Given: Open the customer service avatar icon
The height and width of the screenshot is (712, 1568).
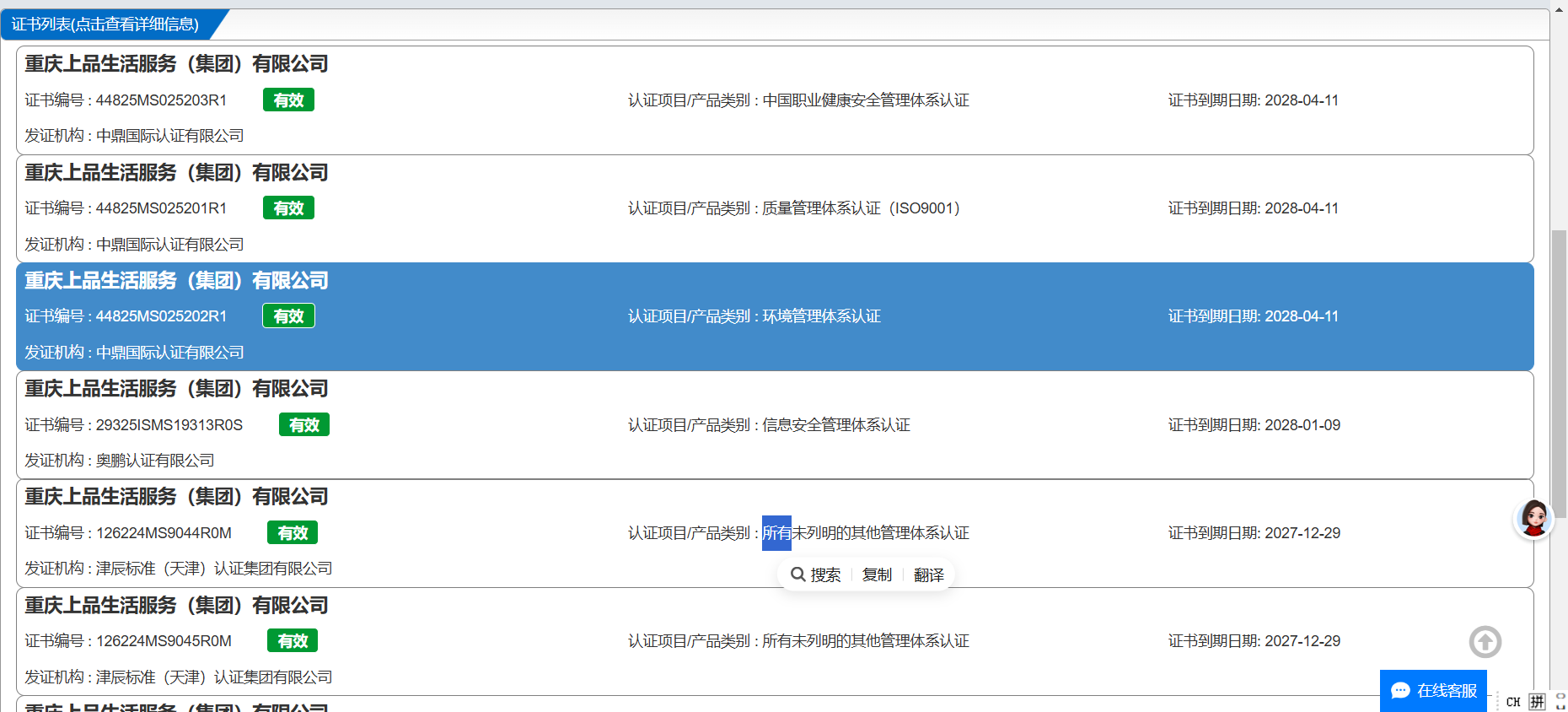Looking at the screenshot, I should tap(1533, 518).
